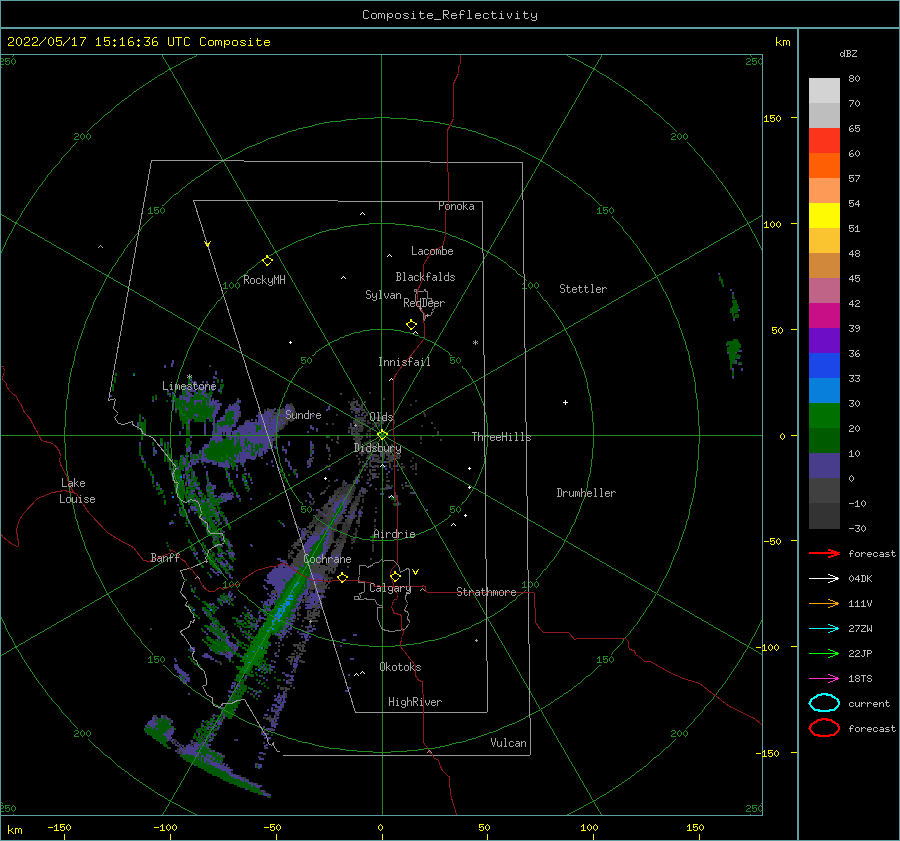
Task: Click the Ponoka label
Action: 456,206
